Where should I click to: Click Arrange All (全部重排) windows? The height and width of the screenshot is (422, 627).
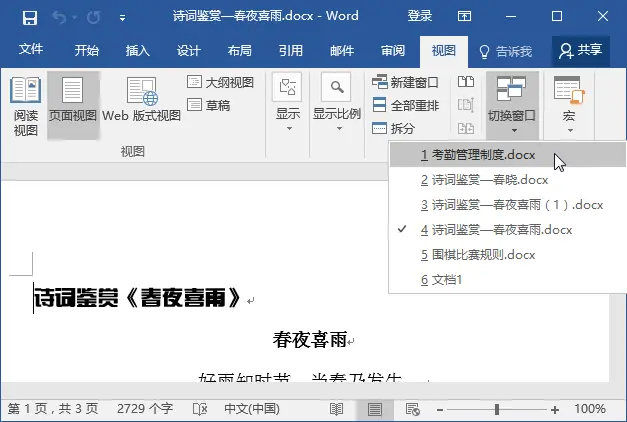(380, 104)
